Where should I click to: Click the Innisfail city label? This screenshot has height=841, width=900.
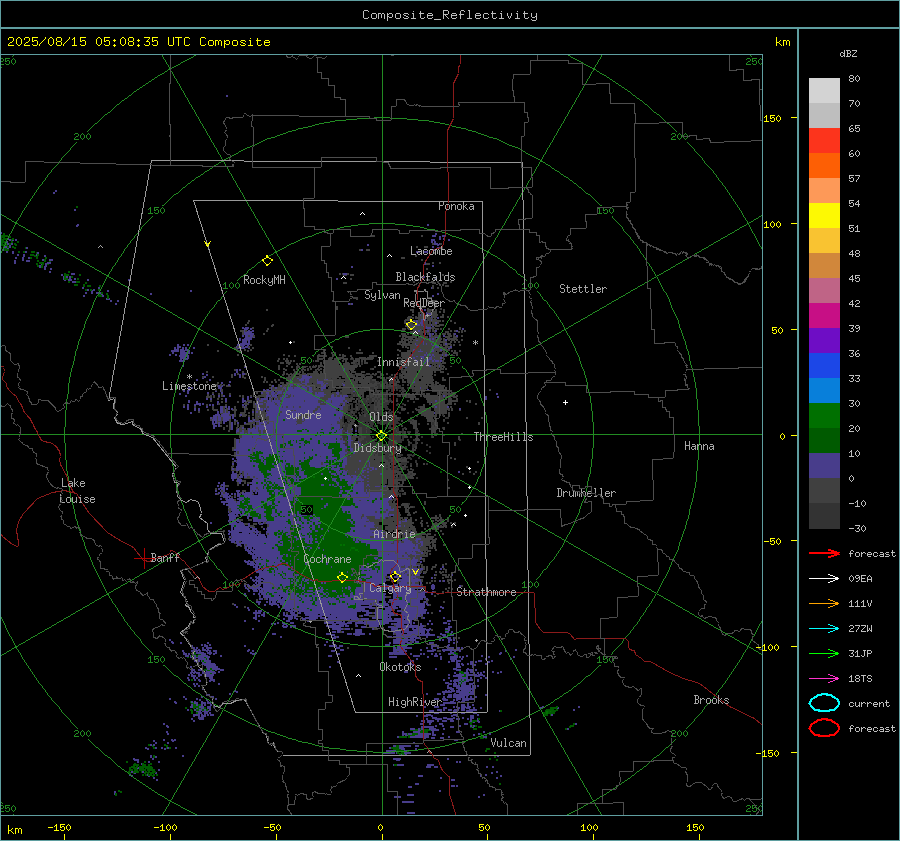(x=404, y=362)
